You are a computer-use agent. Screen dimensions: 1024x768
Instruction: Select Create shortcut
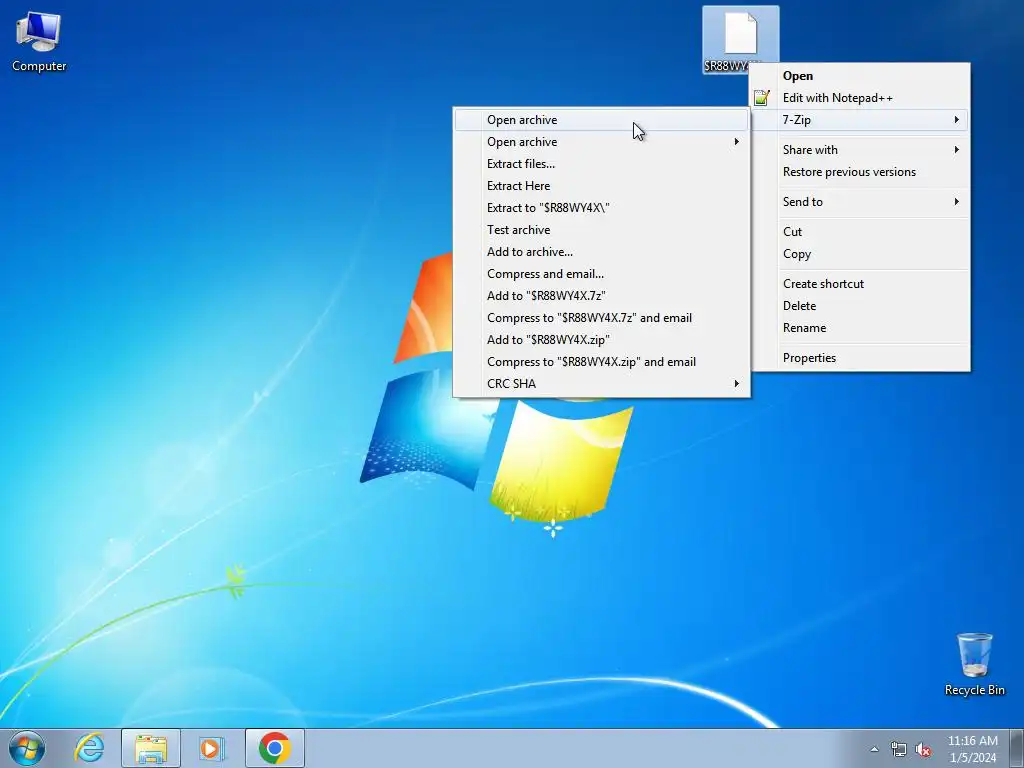coord(859,284)
